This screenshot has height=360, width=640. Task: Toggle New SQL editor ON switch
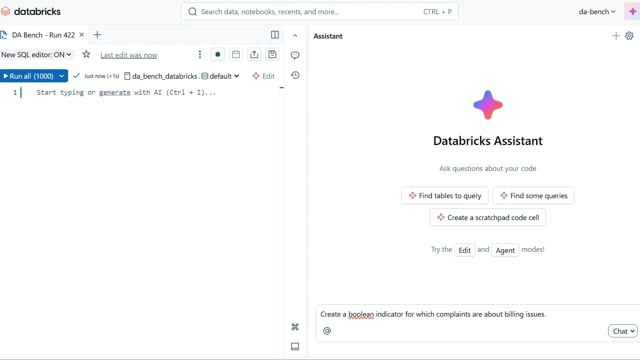coord(37,54)
